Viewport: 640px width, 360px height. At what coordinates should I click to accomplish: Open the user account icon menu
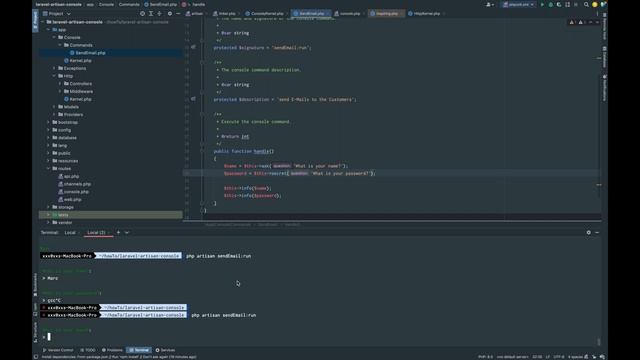click(489, 4)
